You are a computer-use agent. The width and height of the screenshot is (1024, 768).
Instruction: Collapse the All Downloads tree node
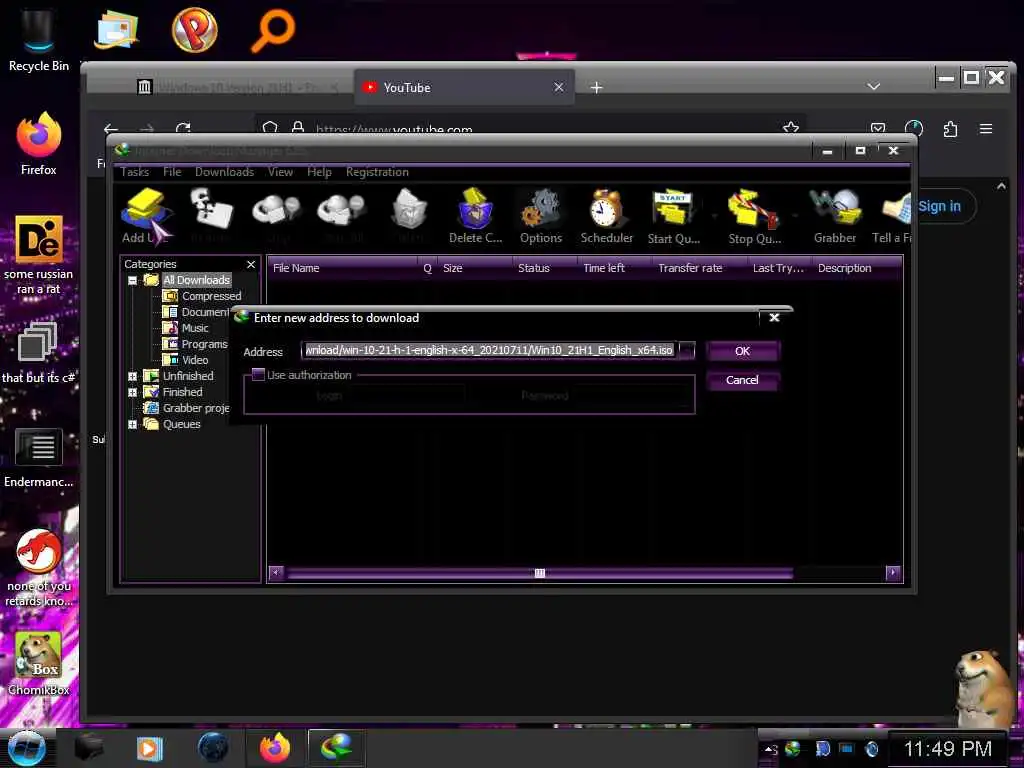click(x=133, y=280)
